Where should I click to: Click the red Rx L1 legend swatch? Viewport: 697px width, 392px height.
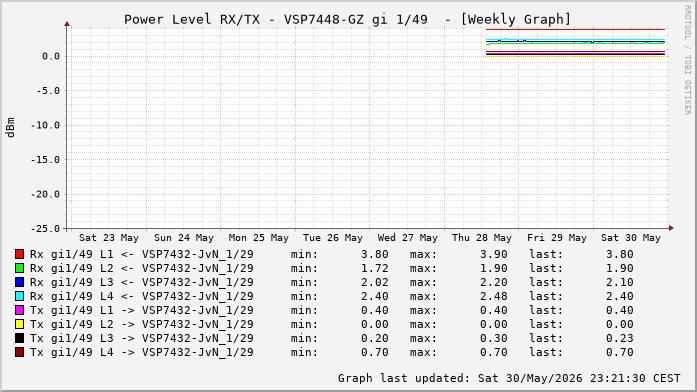tap(19, 254)
